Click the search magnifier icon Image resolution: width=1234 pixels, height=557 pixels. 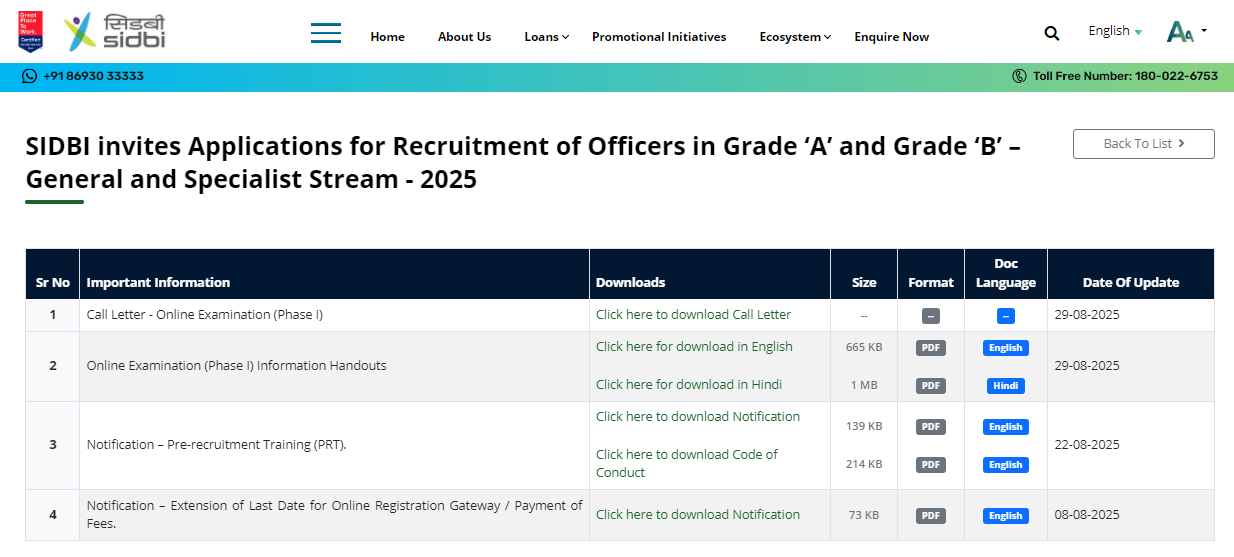tap(1051, 33)
